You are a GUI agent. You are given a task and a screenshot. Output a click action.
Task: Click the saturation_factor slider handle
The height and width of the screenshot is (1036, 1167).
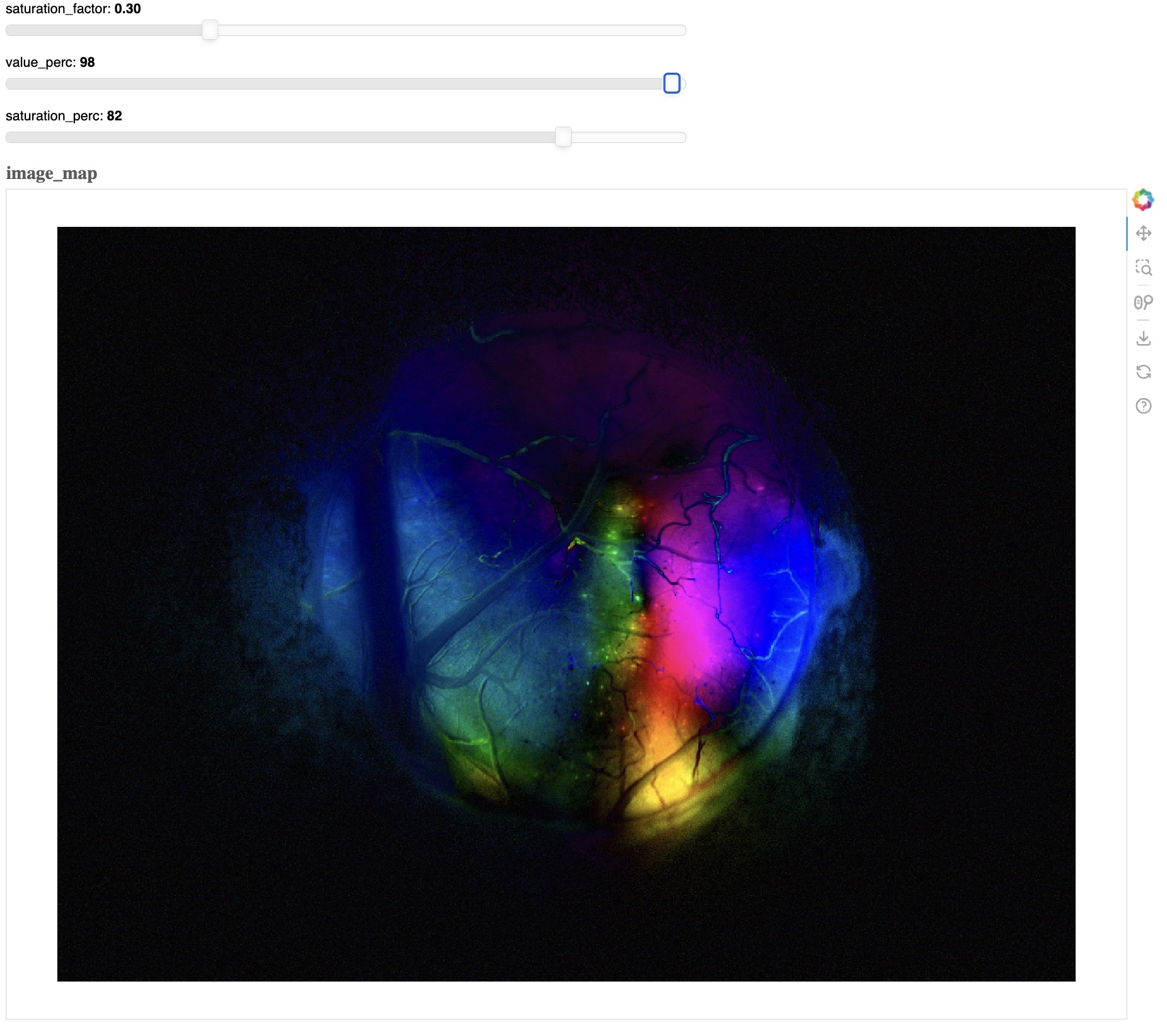click(x=210, y=30)
